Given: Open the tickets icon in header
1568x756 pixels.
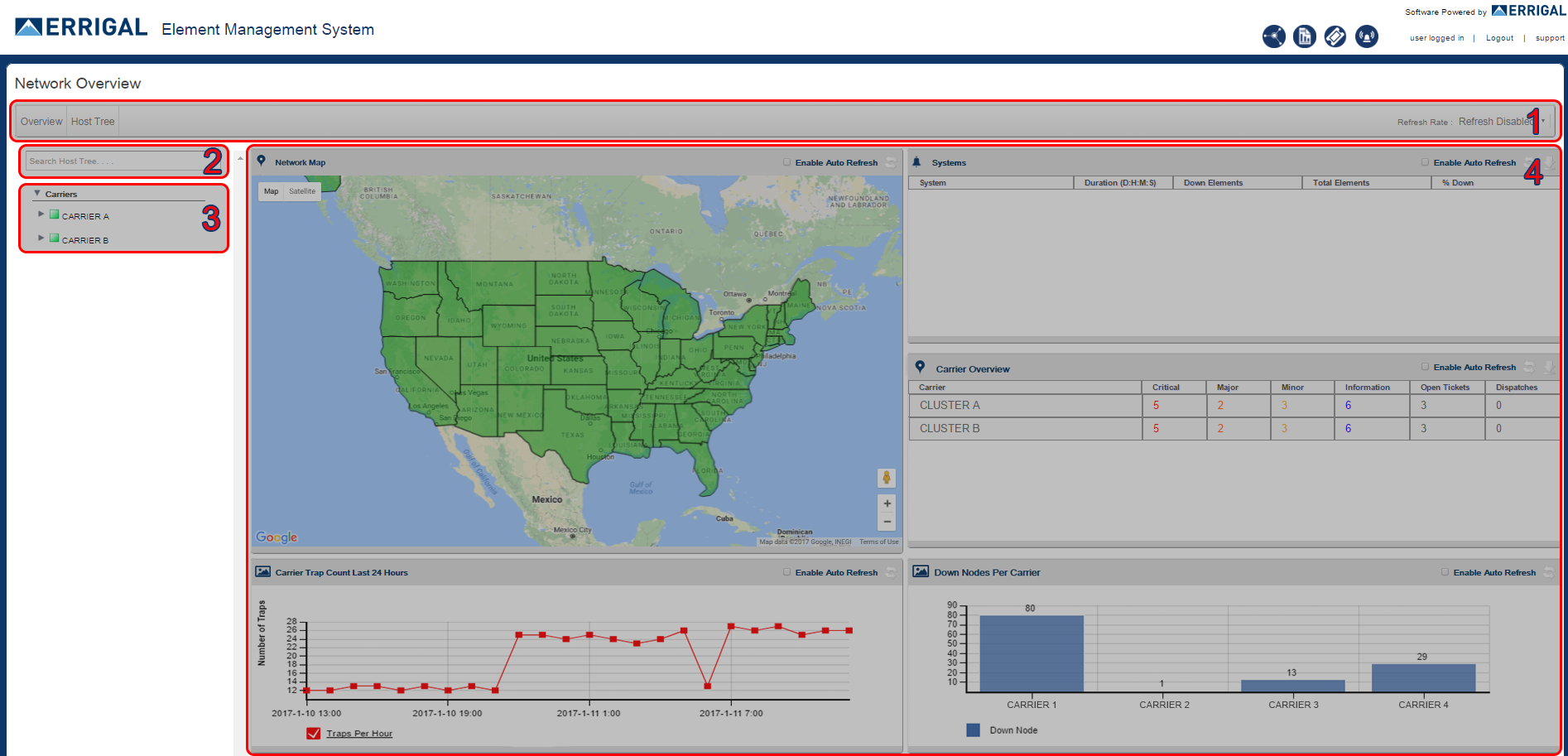Looking at the screenshot, I should (1335, 36).
